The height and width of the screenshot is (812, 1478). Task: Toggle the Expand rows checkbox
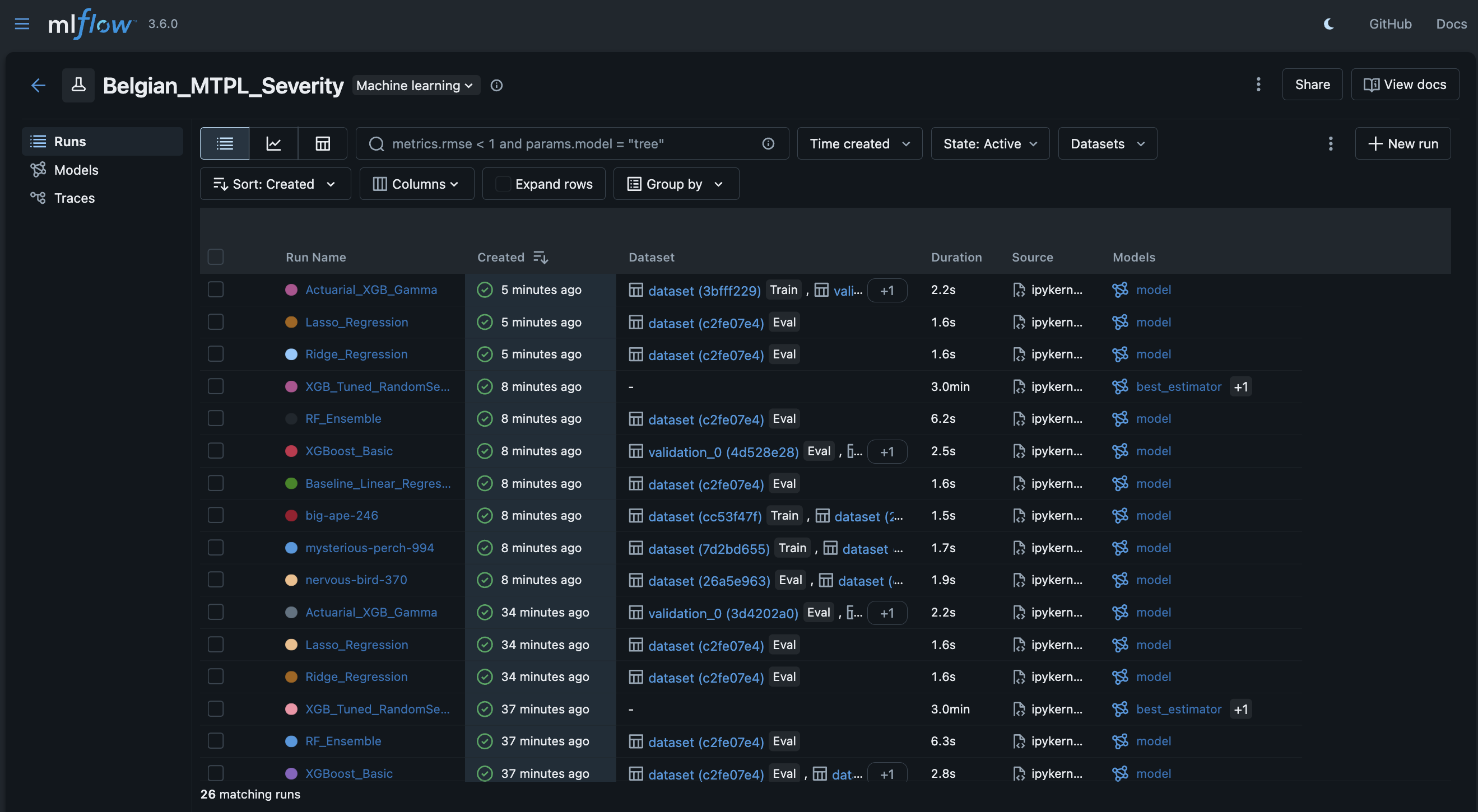pos(503,184)
